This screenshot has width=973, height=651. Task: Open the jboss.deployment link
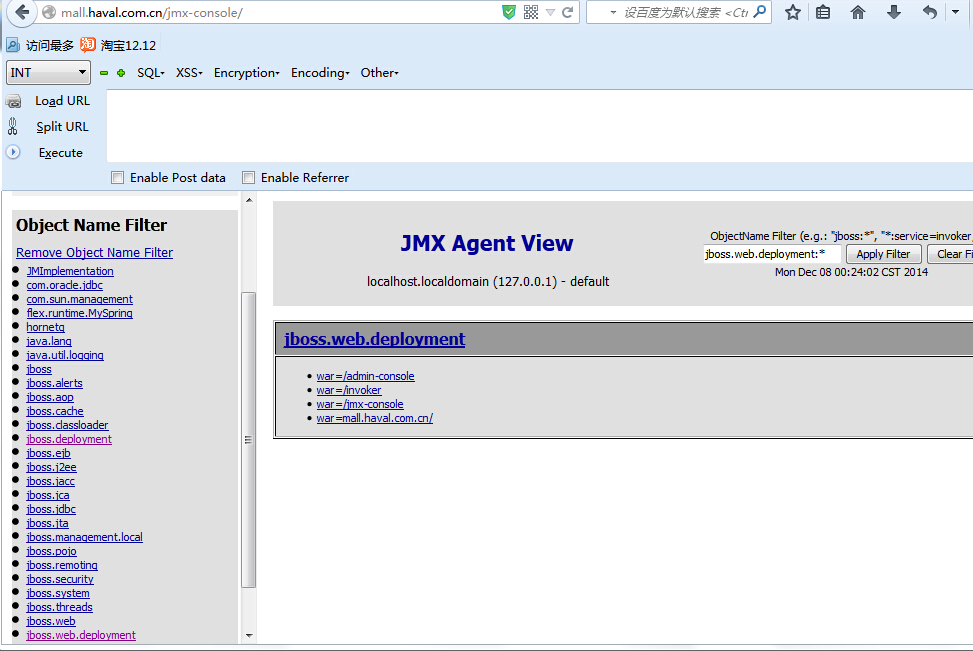[x=69, y=439]
